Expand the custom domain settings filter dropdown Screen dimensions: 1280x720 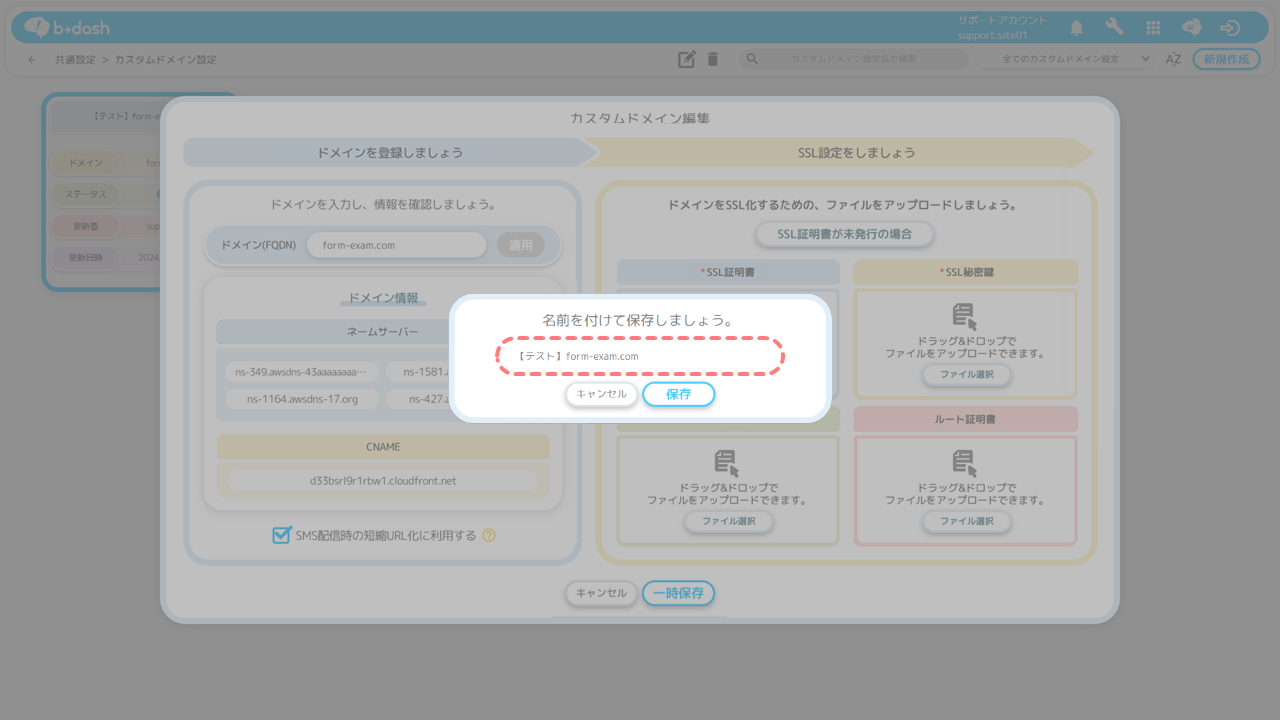[x=1065, y=59]
